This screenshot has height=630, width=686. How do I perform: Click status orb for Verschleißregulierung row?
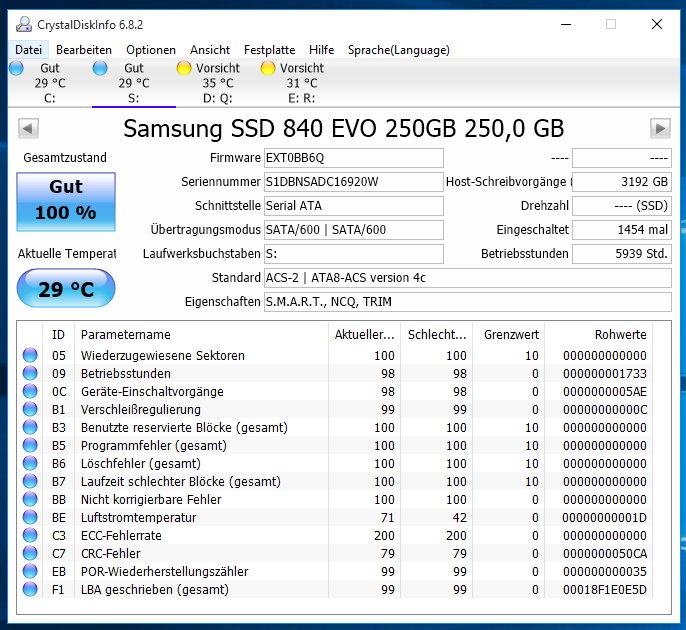pyautogui.click(x=30, y=409)
